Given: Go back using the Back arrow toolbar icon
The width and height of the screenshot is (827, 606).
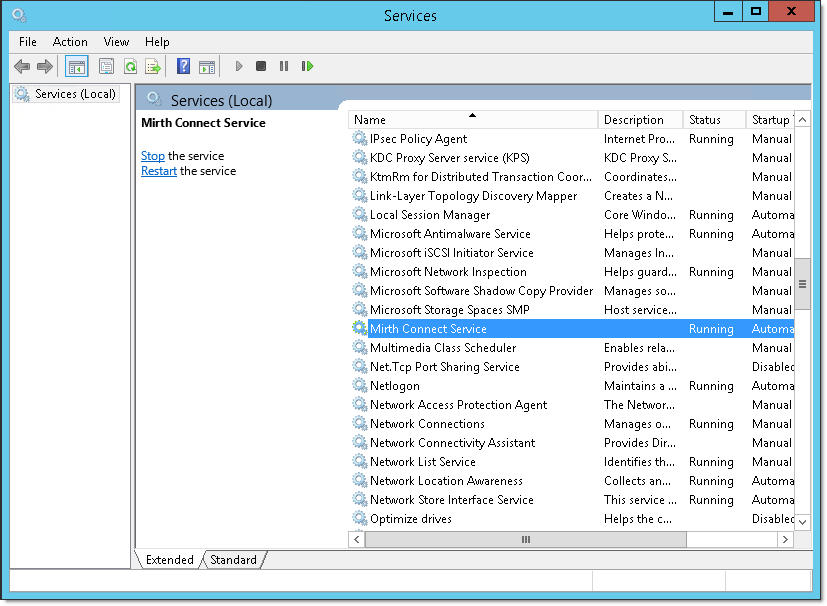Looking at the screenshot, I should click(x=22, y=66).
